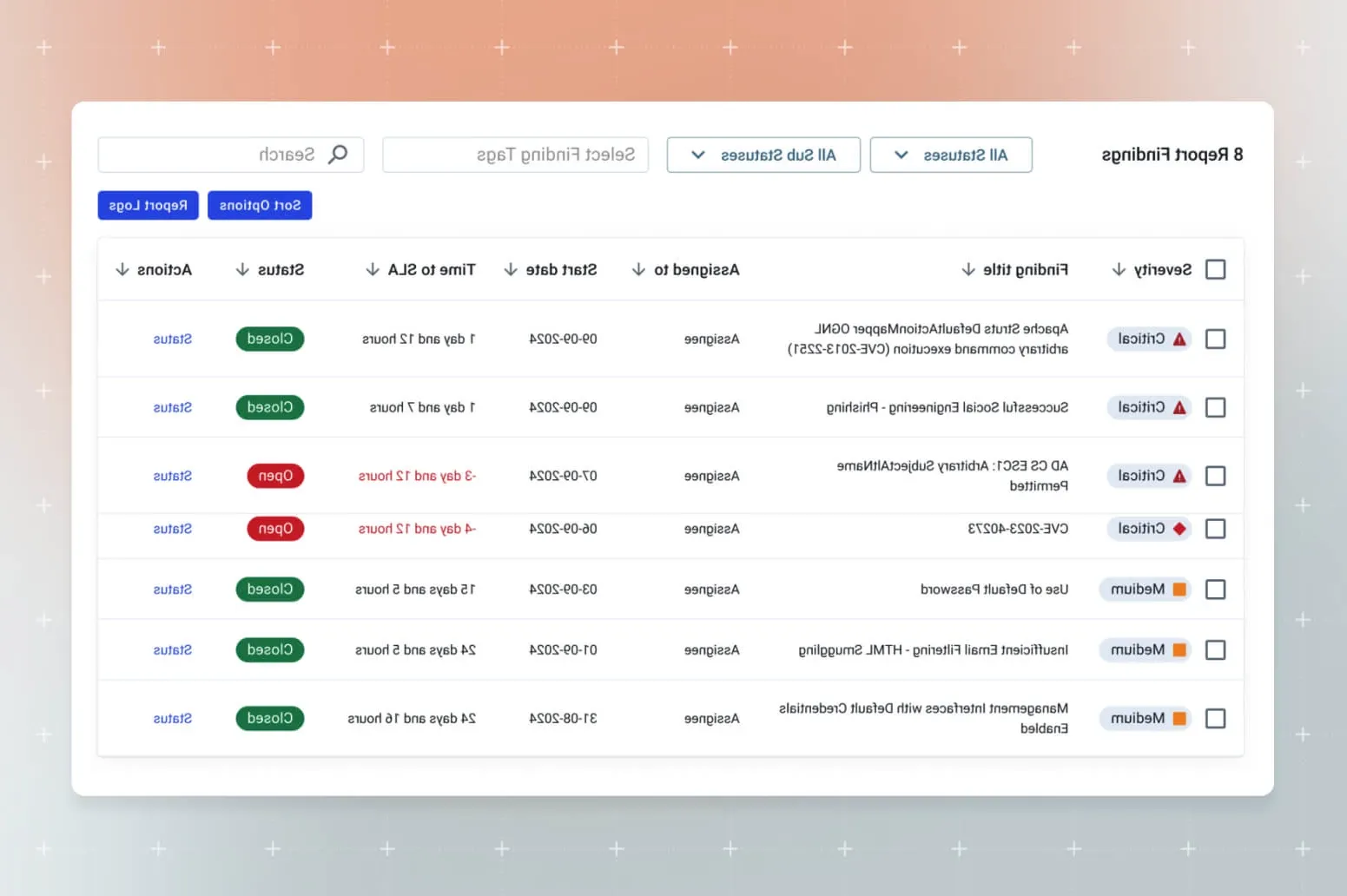Image resolution: width=1347 pixels, height=896 pixels.
Task: Toggle the select-all checkbox in table header
Action: (x=1216, y=270)
